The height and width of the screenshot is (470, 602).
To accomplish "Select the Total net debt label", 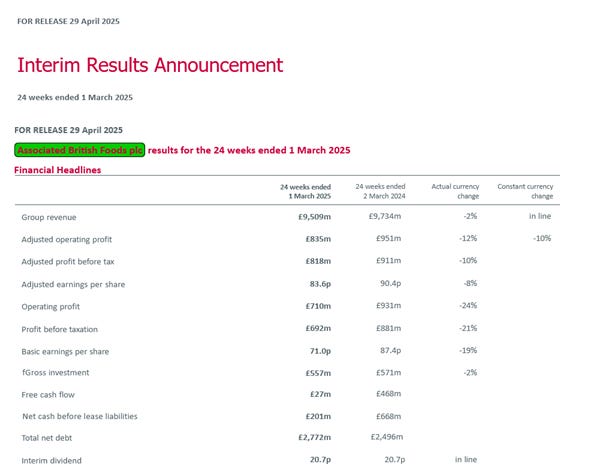I will point(47,437).
